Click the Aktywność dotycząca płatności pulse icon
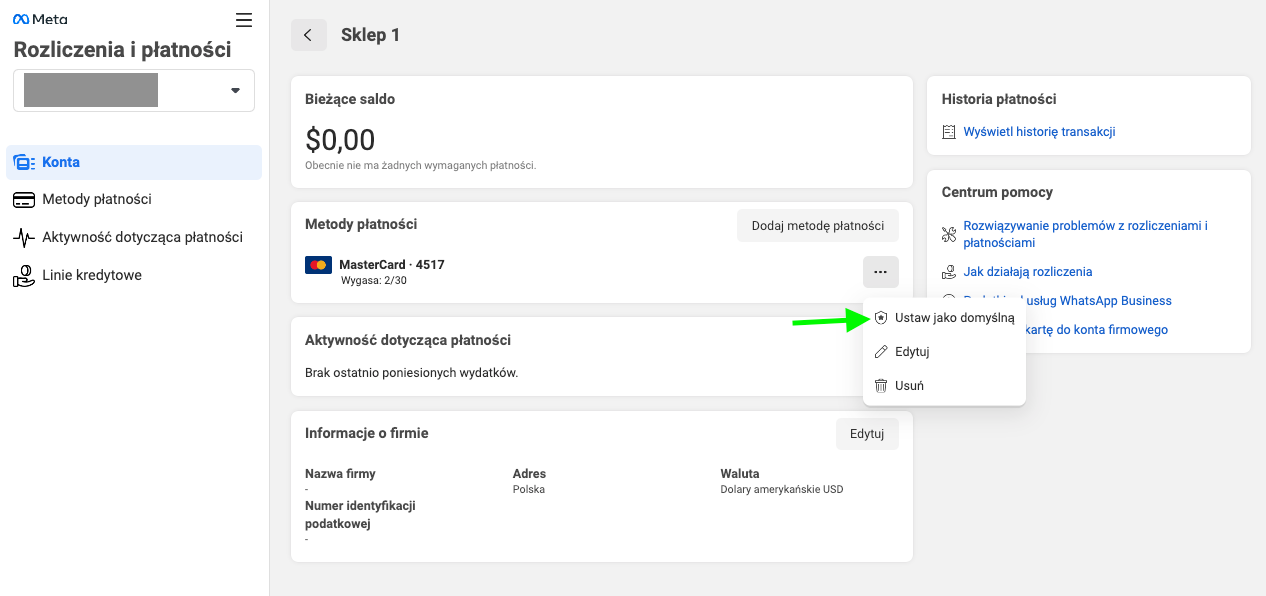 click(24, 238)
